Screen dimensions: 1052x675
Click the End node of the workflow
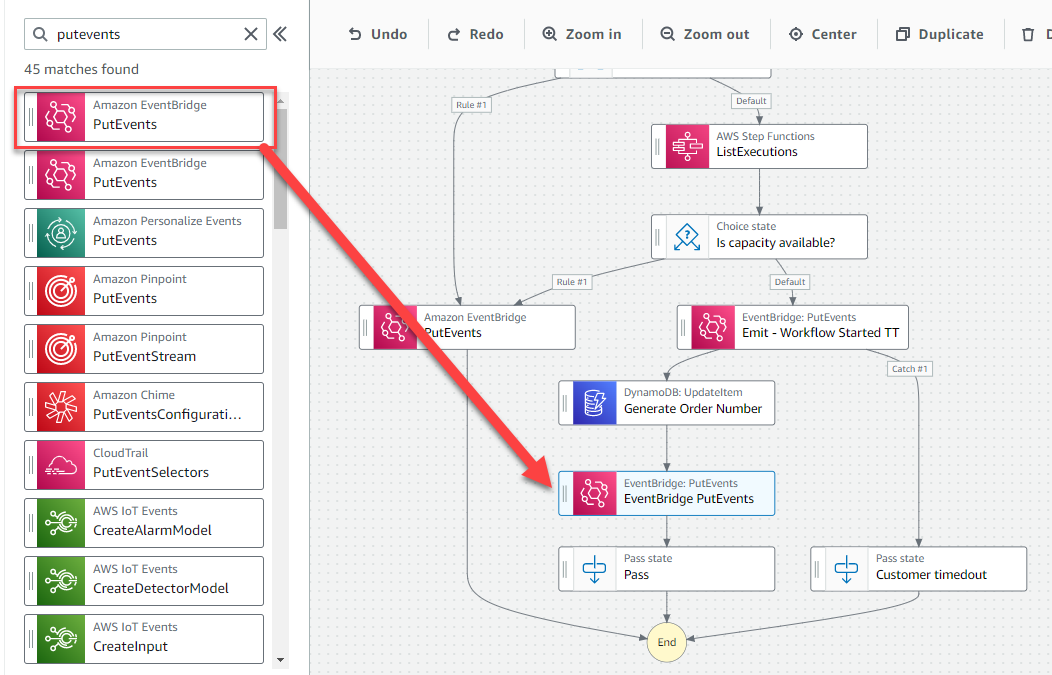point(667,642)
